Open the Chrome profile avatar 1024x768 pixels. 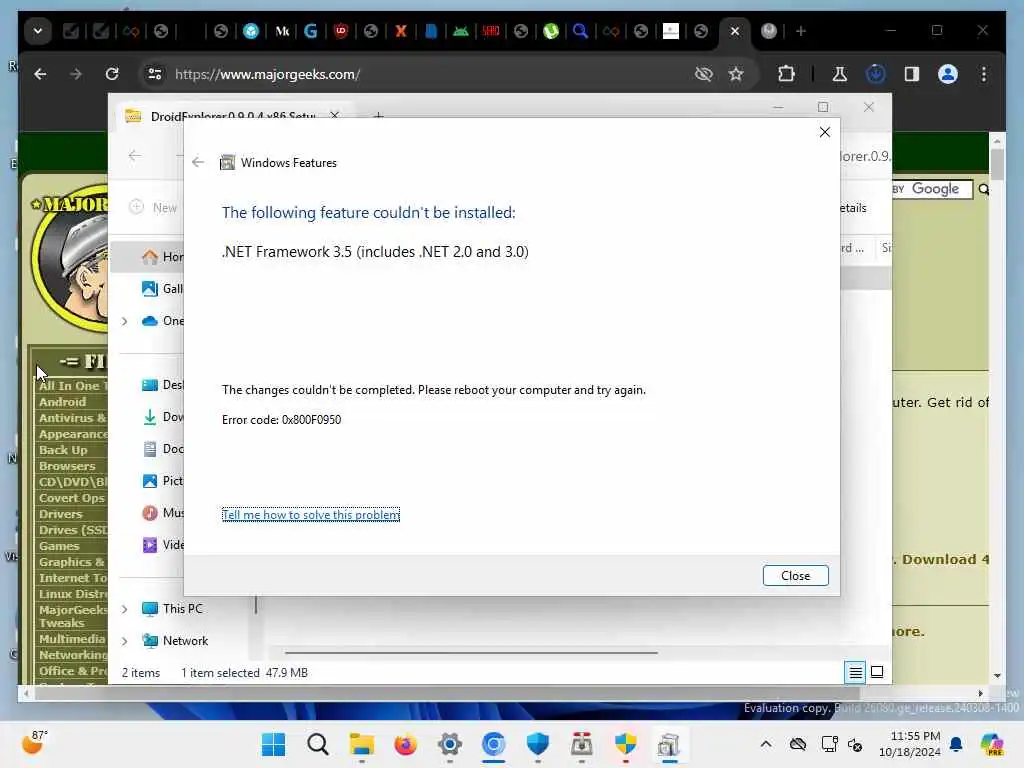pyautogui.click(x=948, y=74)
